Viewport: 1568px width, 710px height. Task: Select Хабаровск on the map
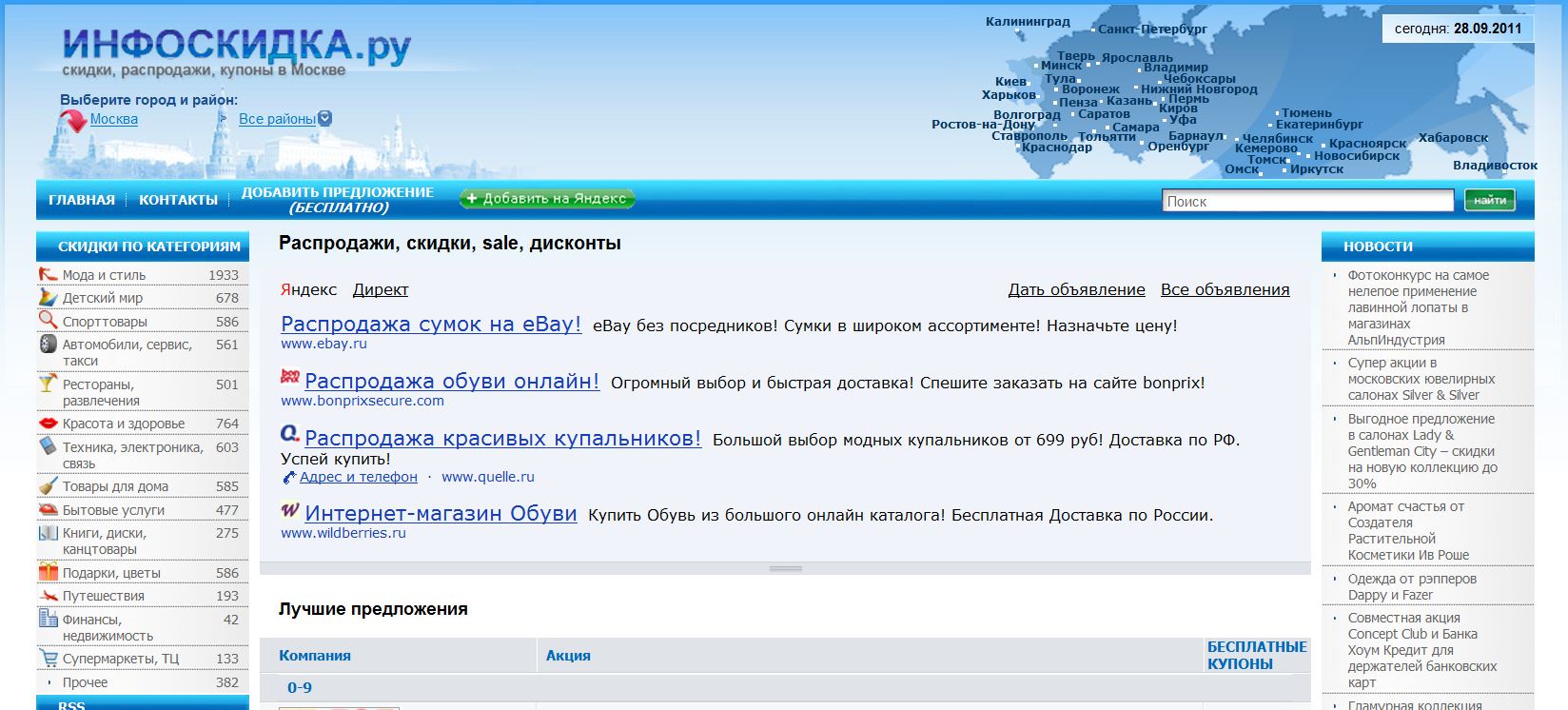pyautogui.click(x=1453, y=137)
